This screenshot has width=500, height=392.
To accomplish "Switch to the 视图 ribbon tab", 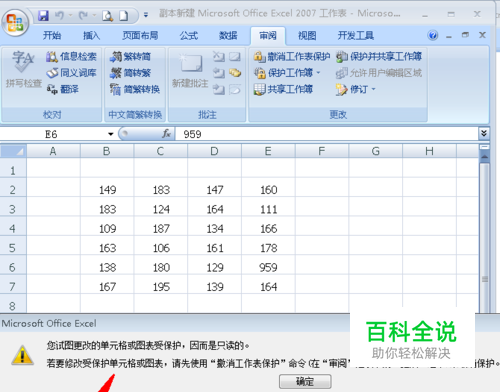I will coord(307,35).
